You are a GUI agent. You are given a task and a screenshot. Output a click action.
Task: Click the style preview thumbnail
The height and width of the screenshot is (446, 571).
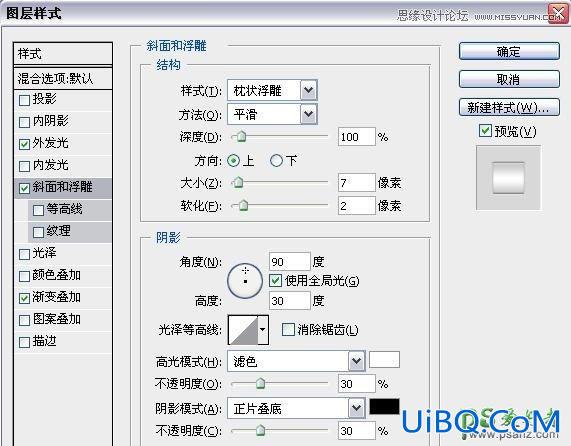point(508,178)
